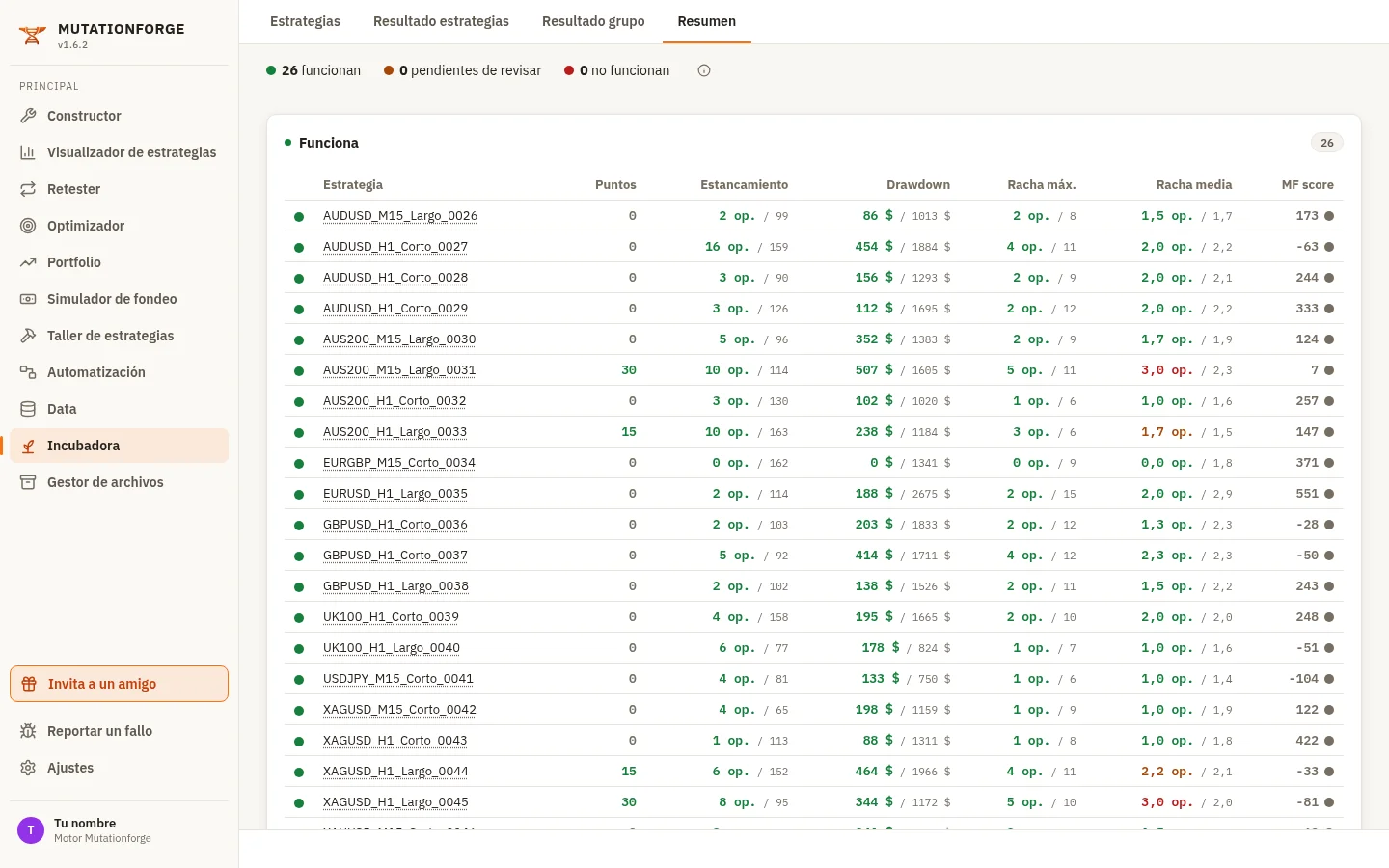Click the Visualizador de estrategias chart icon
Screen dimensions: 1389x868
(28, 152)
